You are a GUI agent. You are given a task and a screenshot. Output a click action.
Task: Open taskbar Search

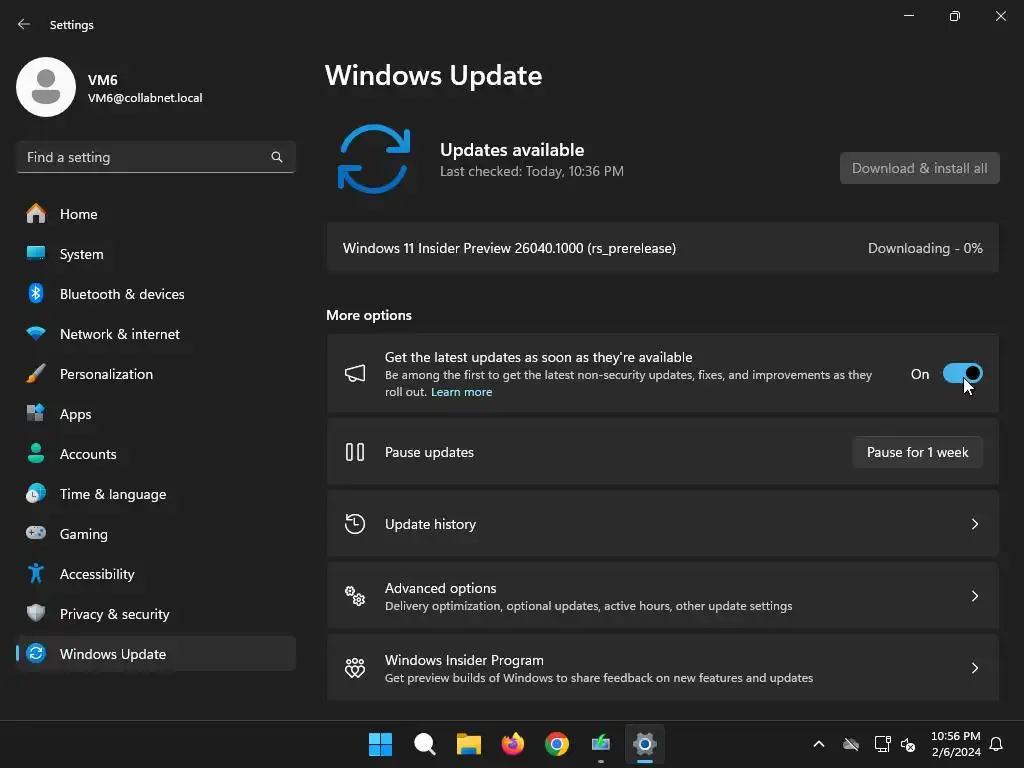pyautogui.click(x=424, y=744)
